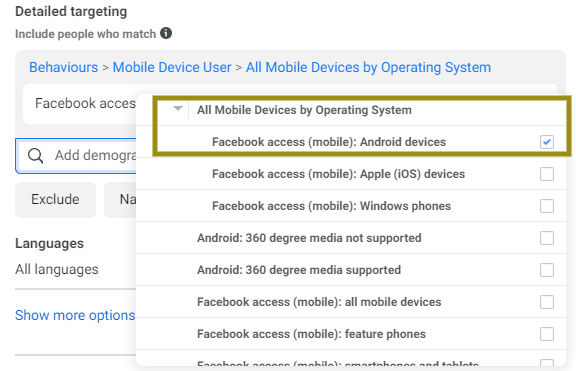This screenshot has width=576, height=371.
Task: Select the All languages value
Action: click(57, 269)
